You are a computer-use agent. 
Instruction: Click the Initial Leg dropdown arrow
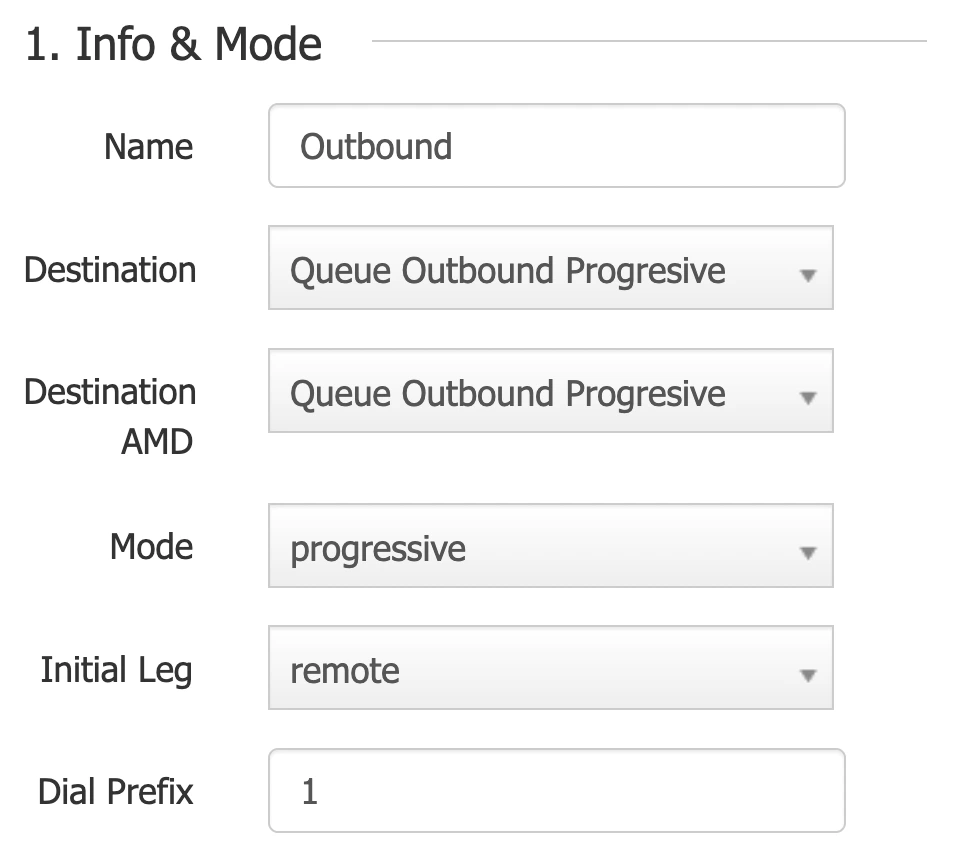coord(808,675)
